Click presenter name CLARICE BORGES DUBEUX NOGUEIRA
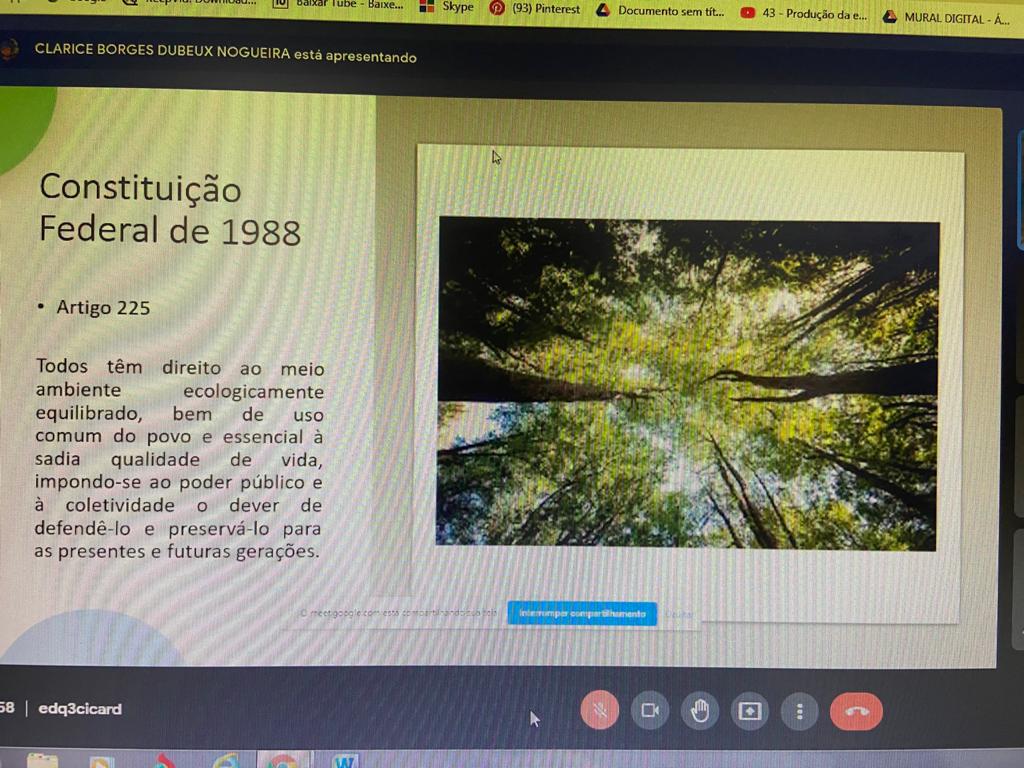The image size is (1024, 768). 162,51
